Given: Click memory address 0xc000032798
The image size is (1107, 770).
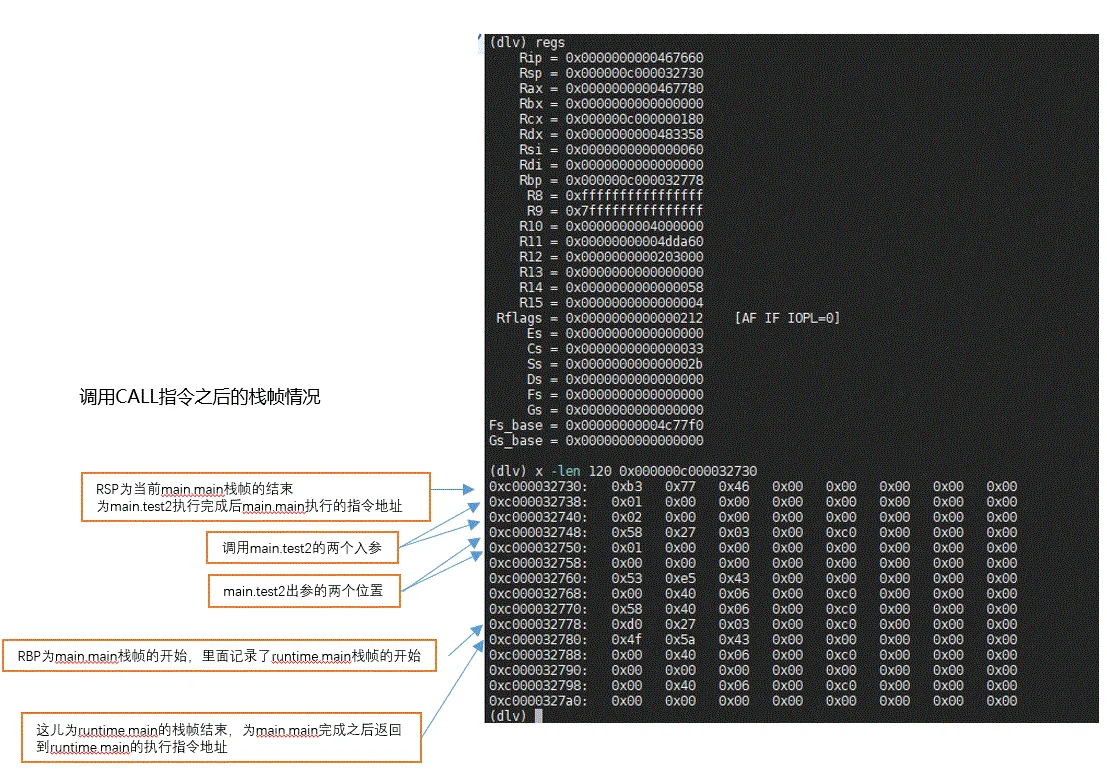Looking at the screenshot, I should coord(537,686).
